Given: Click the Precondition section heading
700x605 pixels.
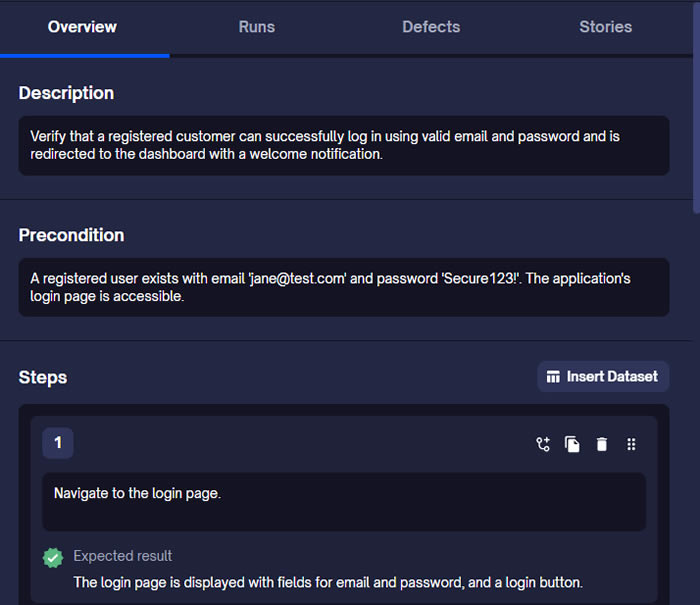Looking at the screenshot, I should [x=71, y=235].
